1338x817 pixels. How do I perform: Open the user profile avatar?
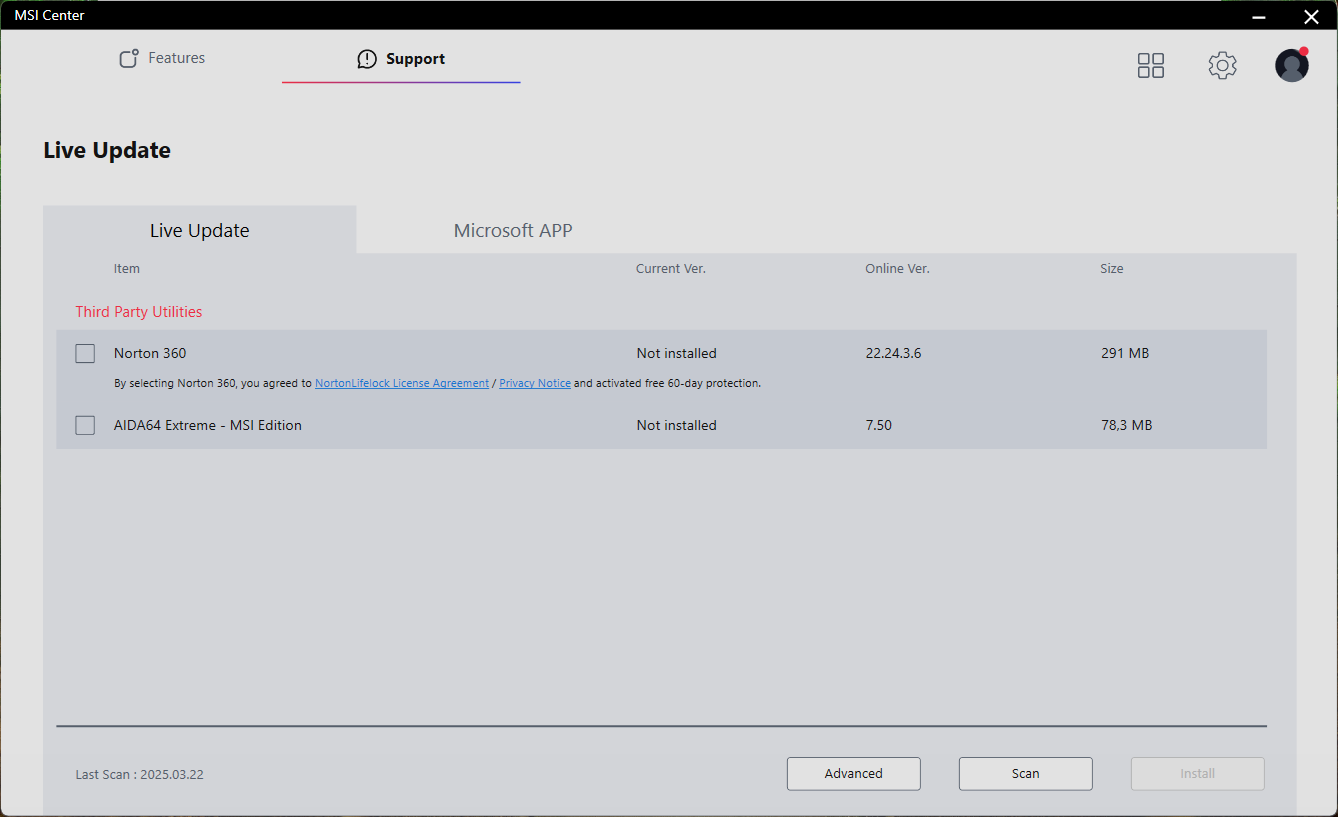[x=1292, y=65]
